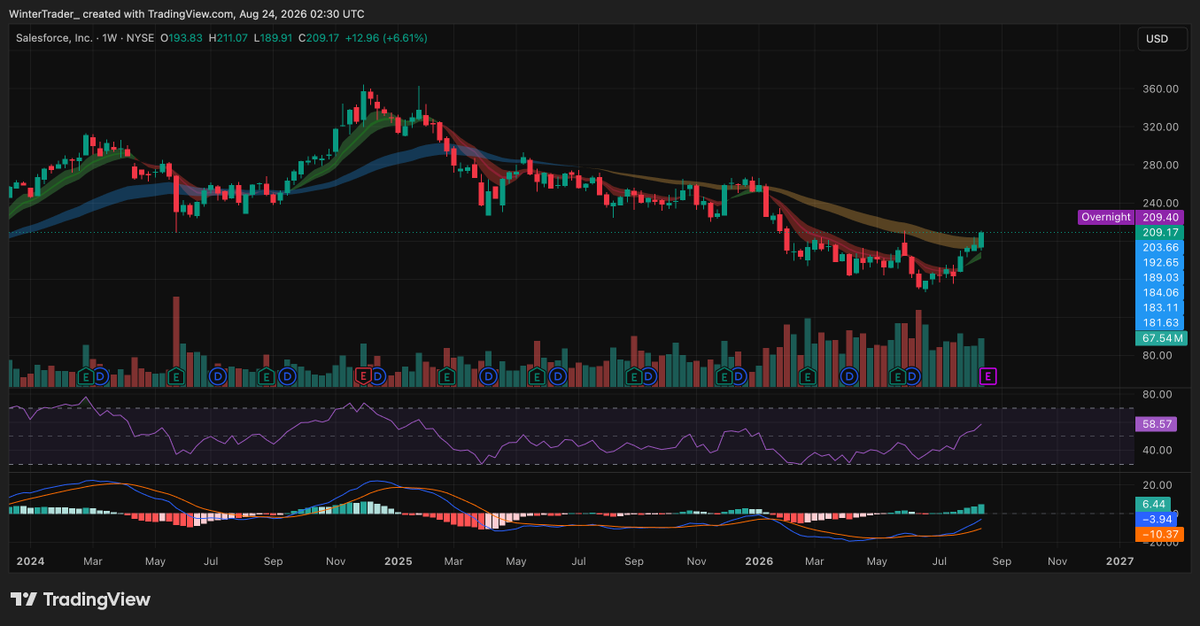1200x626 pixels.
Task: Click the L189.91 low value
Action: 271,38
